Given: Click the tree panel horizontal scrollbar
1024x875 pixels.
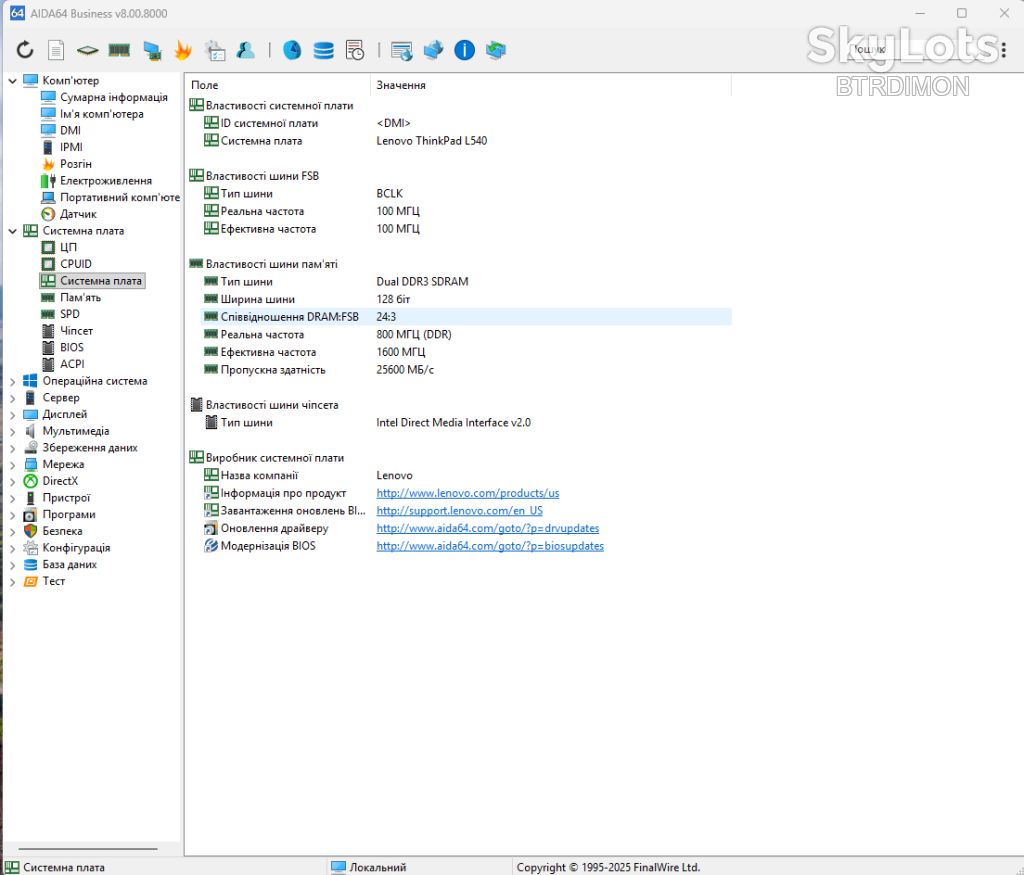Looking at the screenshot, I should [x=88, y=849].
